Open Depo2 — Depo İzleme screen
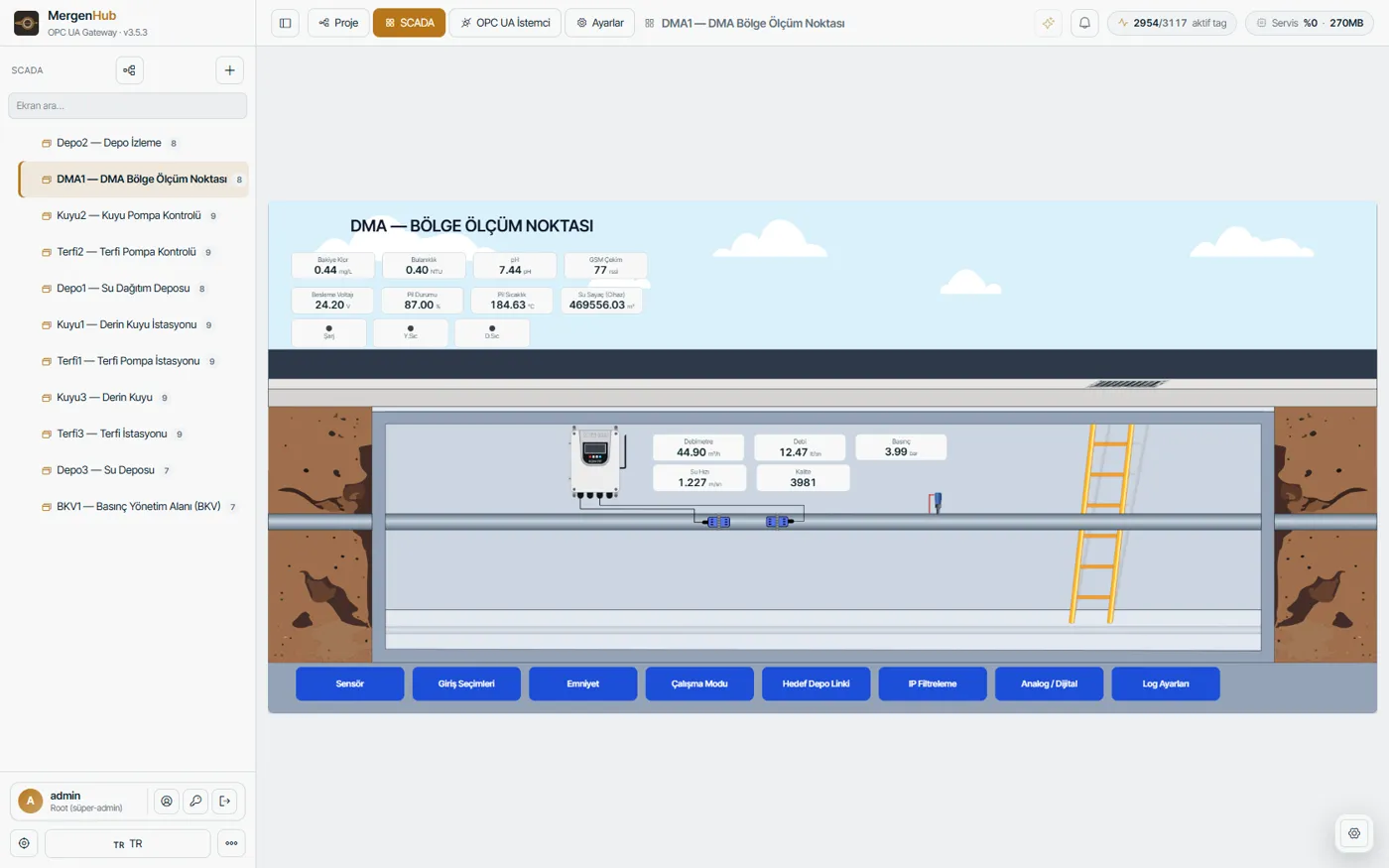This screenshot has height=868, width=1389. tap(133, 143)
